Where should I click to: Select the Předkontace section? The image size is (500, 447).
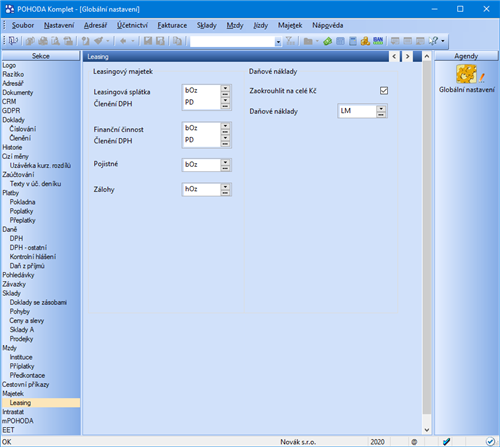27,375
